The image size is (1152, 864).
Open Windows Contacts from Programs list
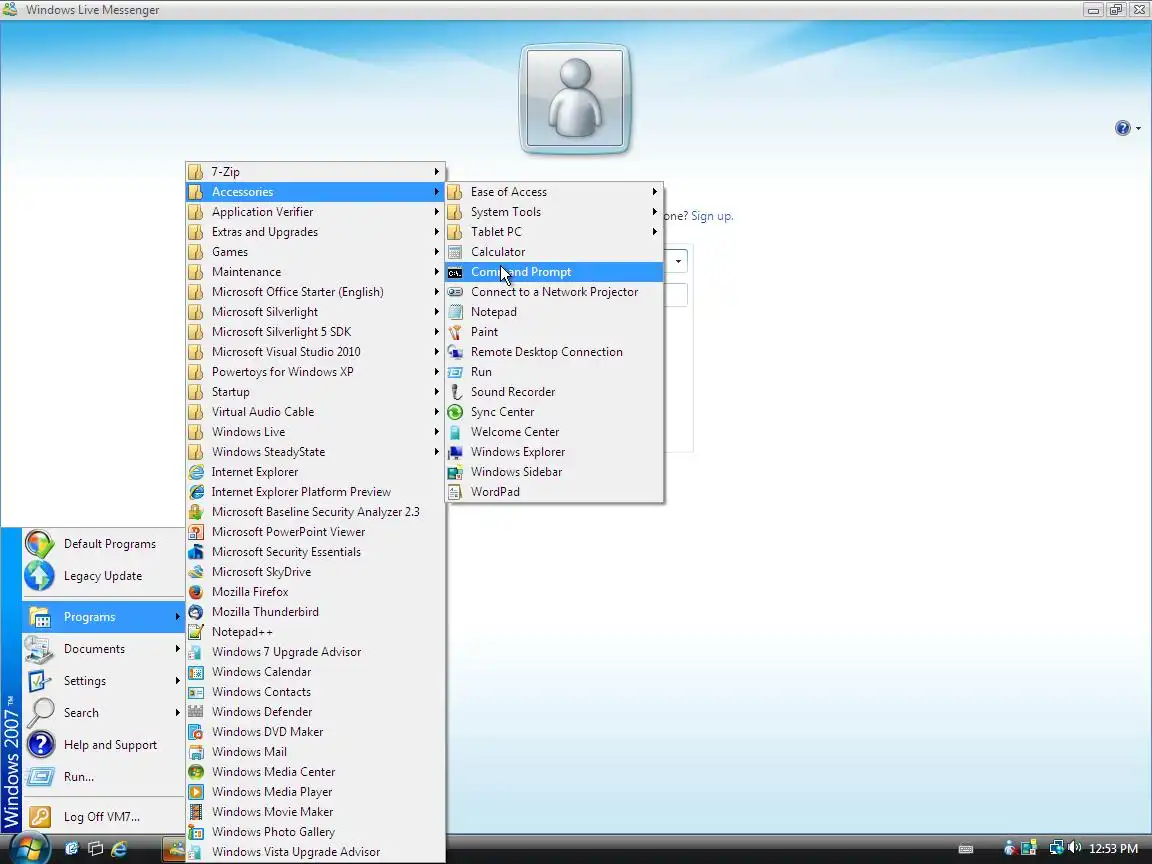[315, 692]
